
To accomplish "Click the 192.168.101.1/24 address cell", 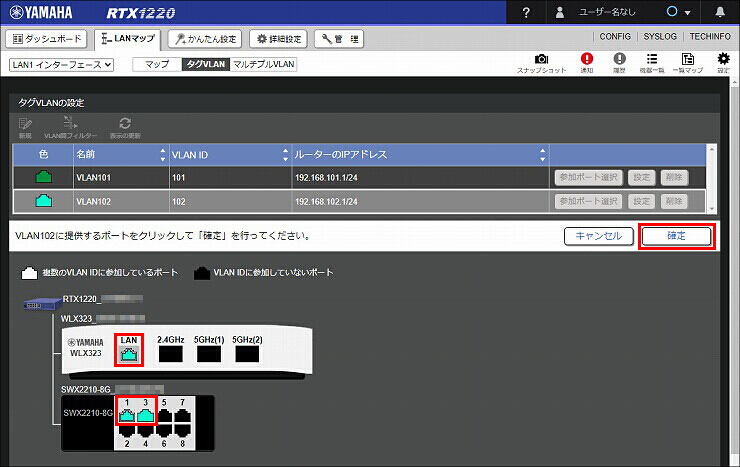I will tap(420, 178).
